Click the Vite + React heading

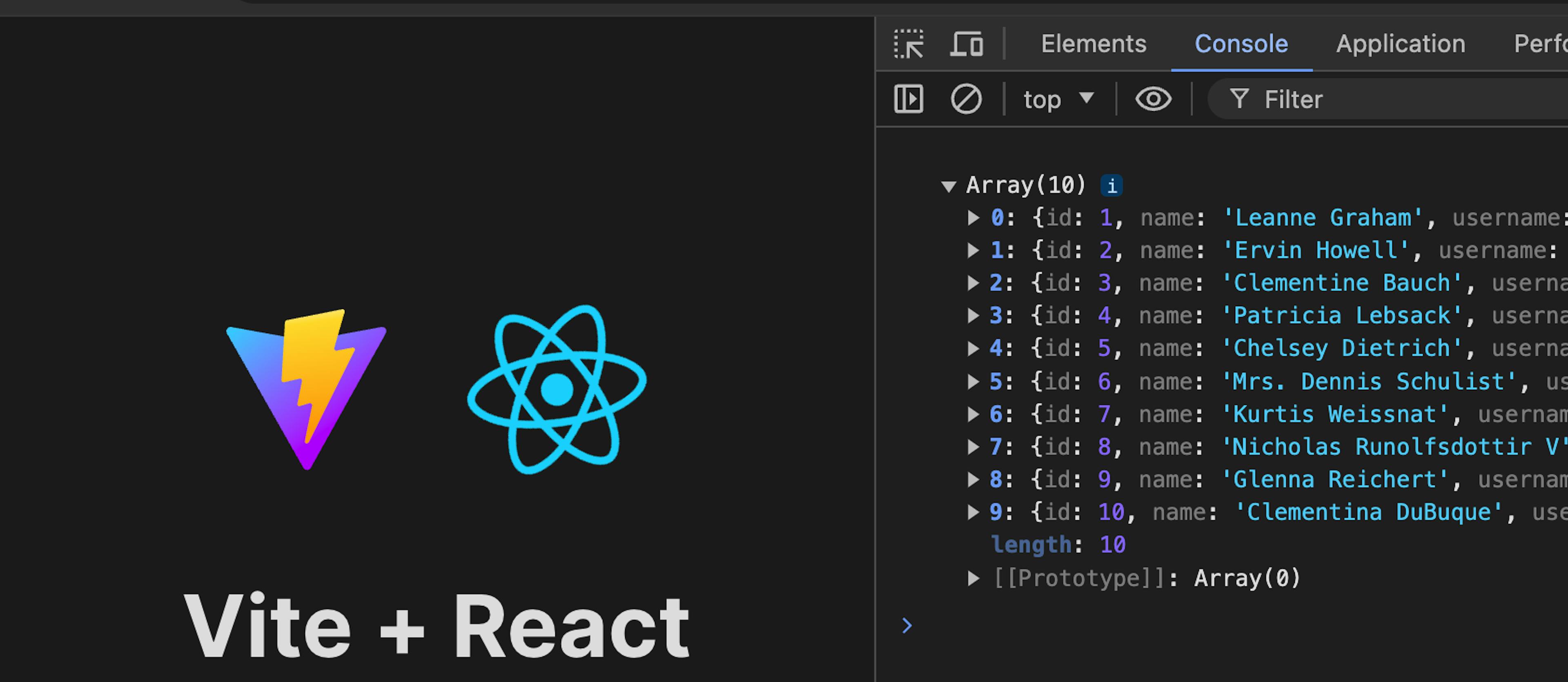(x=437, y=626)
